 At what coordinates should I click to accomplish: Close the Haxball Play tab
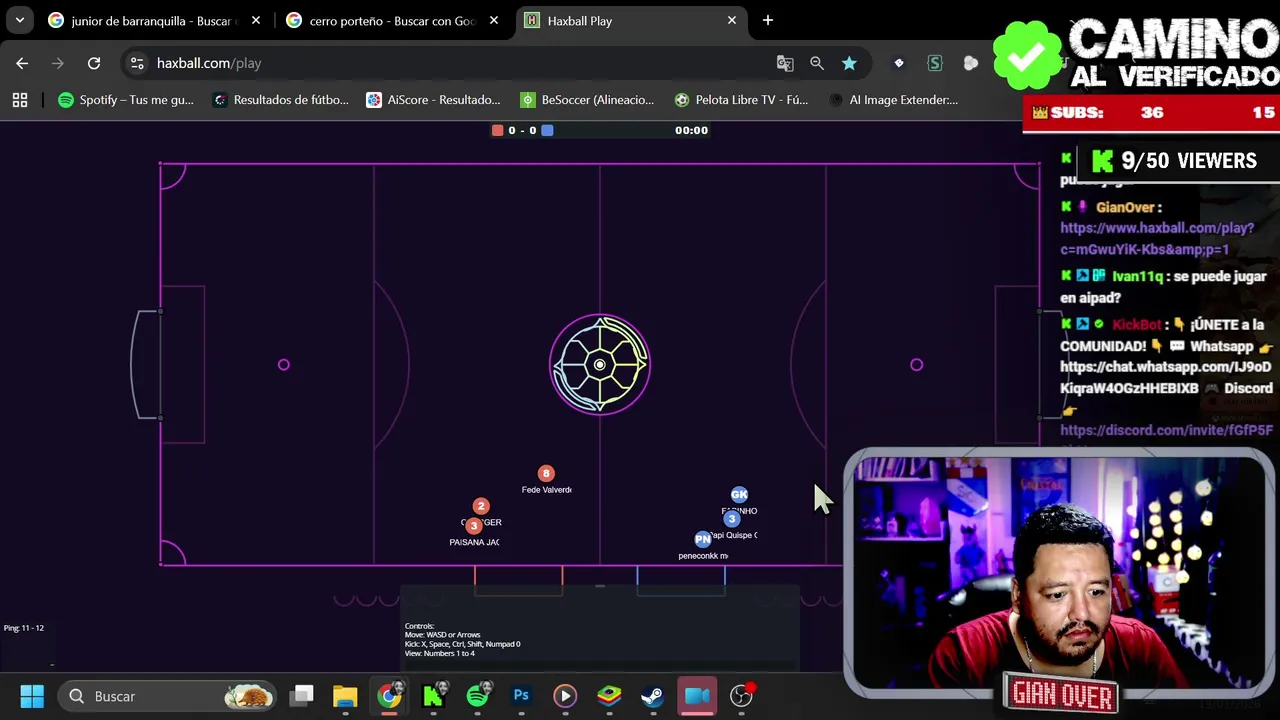732,20
